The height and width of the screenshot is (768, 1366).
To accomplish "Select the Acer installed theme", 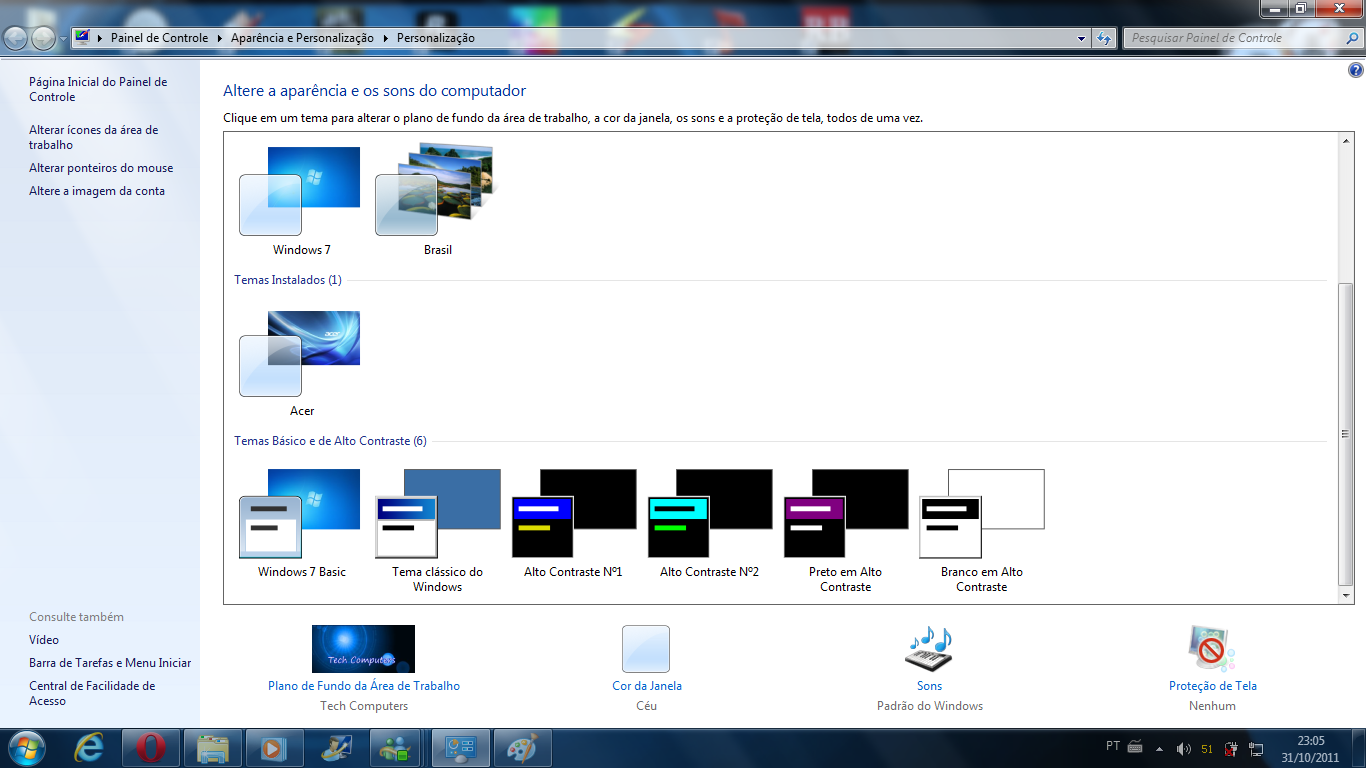I will 301,363.
